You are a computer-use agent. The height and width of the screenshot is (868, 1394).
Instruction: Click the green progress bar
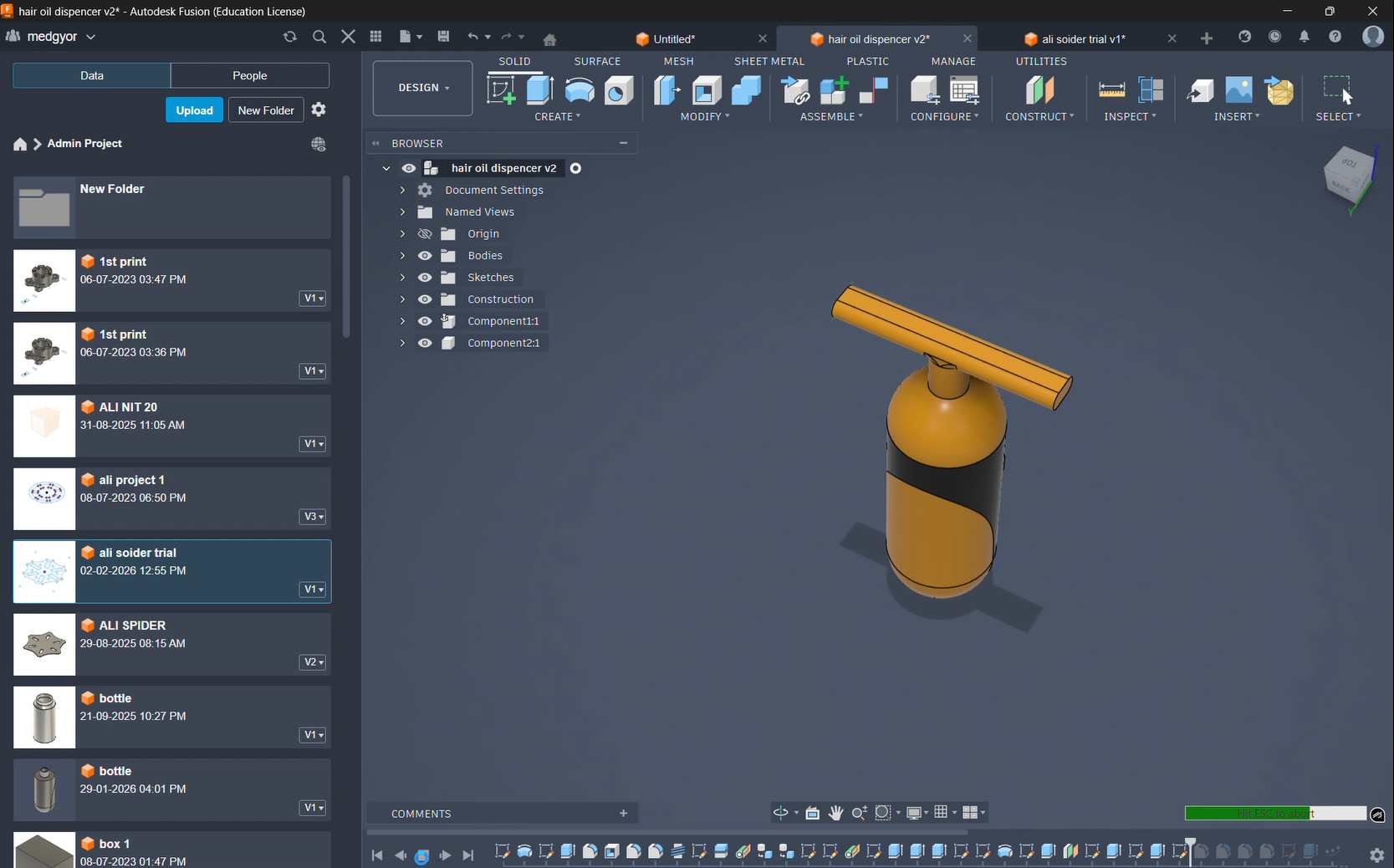tap(1246, 814)
